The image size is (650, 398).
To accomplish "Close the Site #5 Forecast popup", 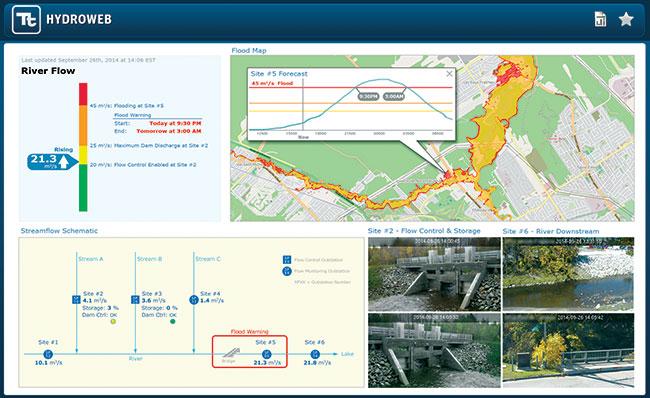I will point(449,74).
